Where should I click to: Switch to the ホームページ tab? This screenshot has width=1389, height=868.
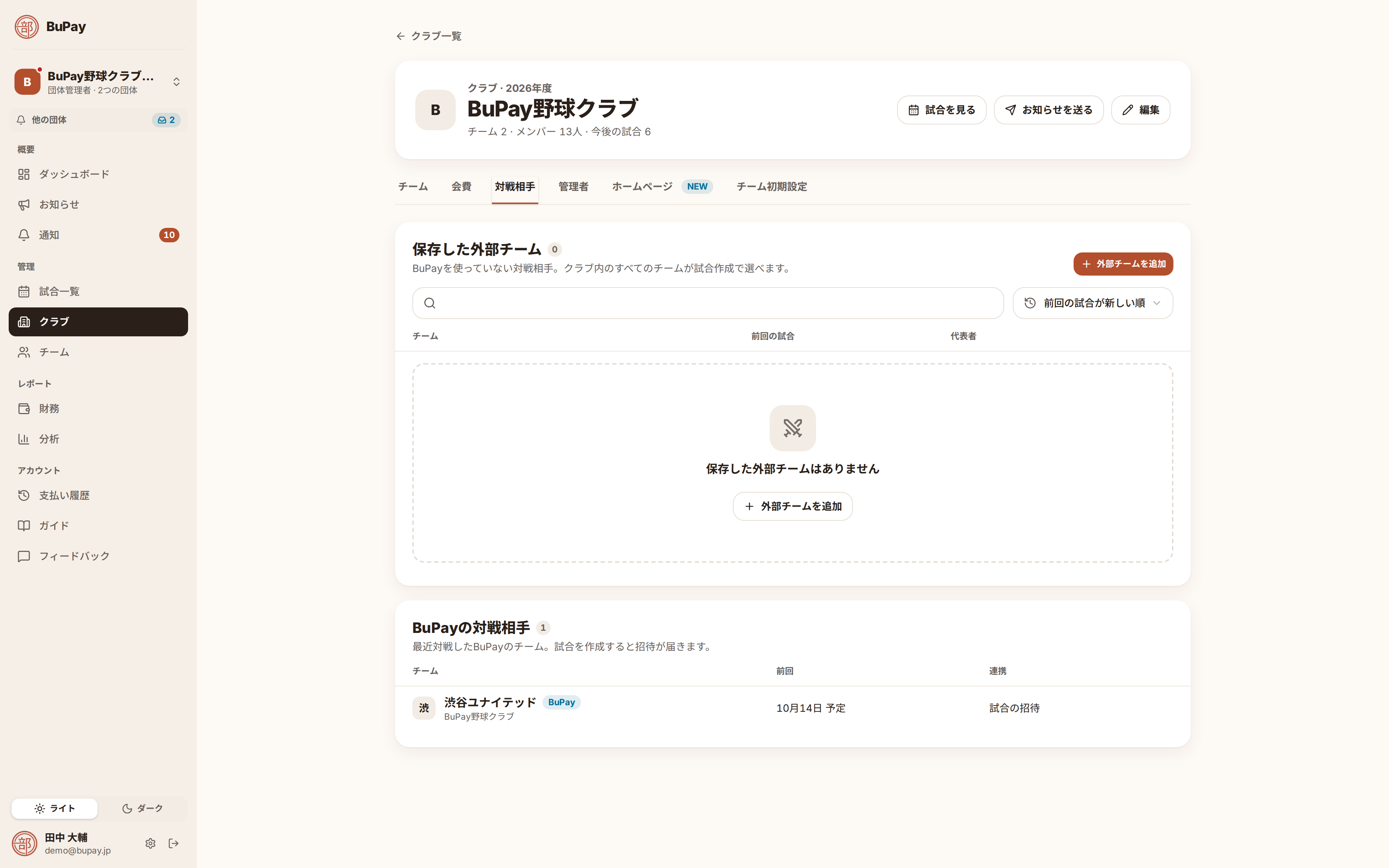click(x=662, y=187)
